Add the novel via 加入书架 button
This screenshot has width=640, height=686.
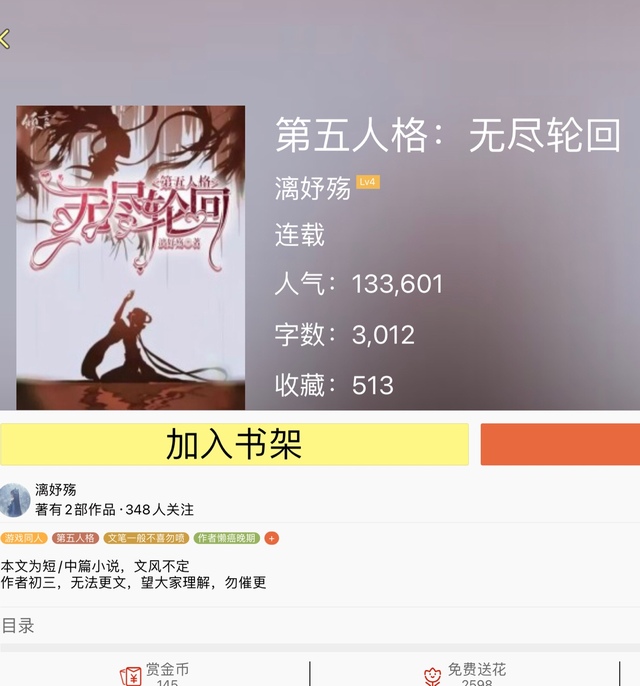click(x=234, y=444)
